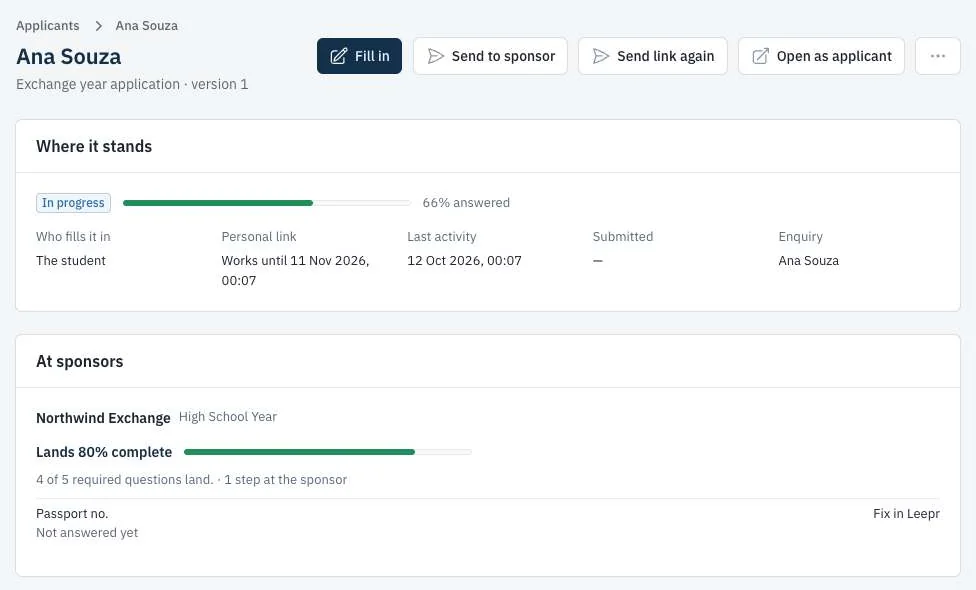
Task: Click the 'High School Year' program label
Action: (x=228, y=417)
